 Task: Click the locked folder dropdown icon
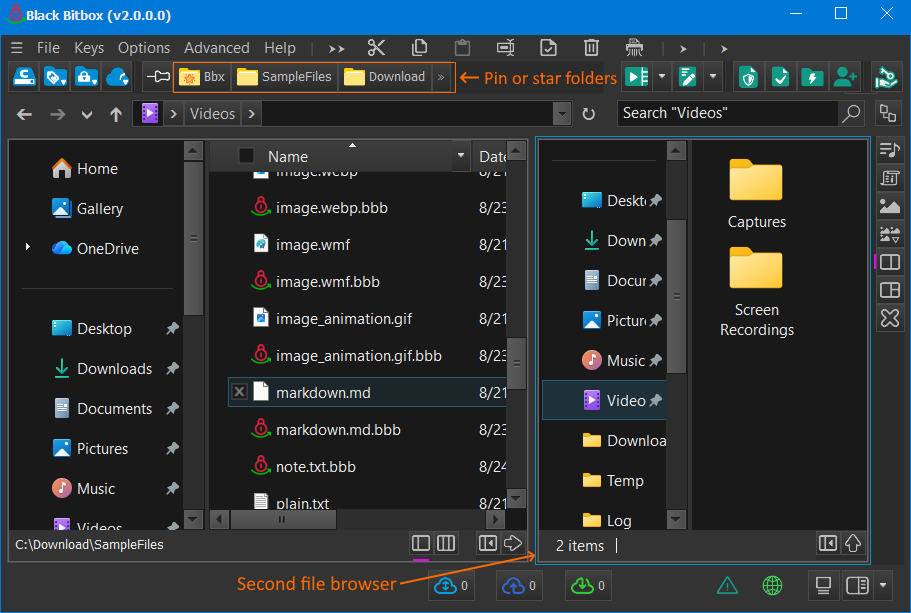coord(87,77)
